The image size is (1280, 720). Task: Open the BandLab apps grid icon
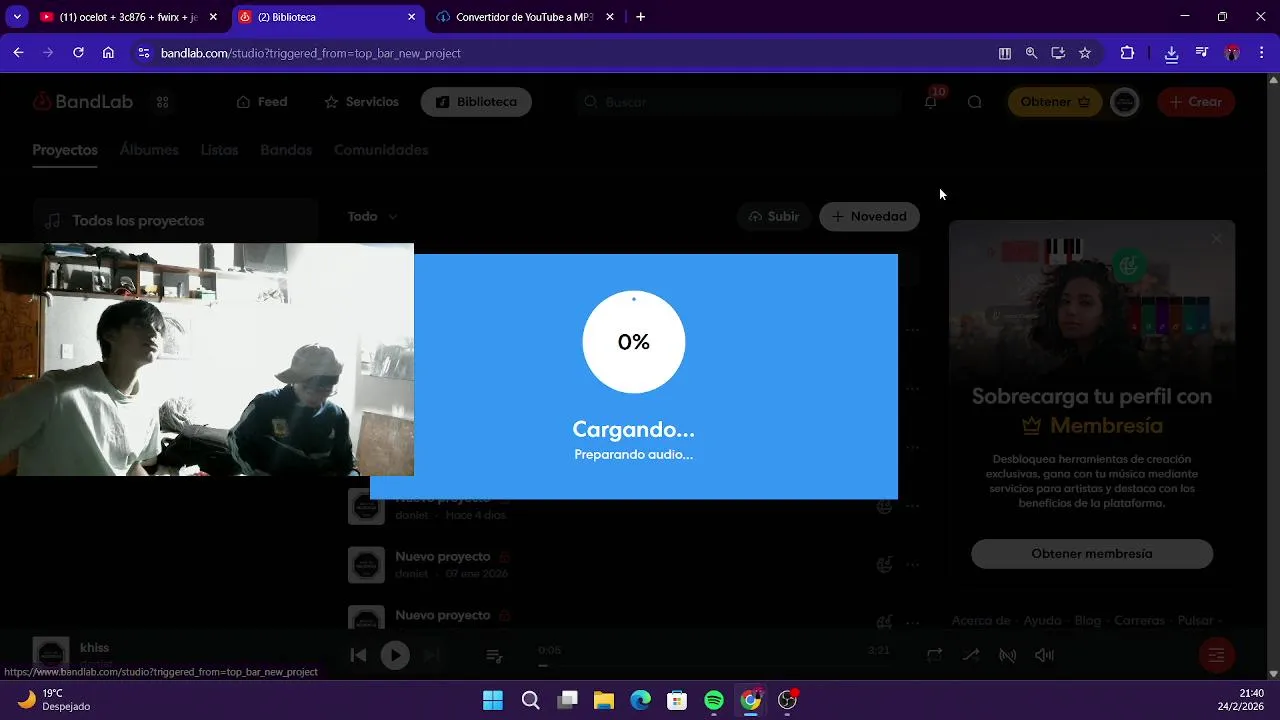pyautogui.click(x=162, y=102)
